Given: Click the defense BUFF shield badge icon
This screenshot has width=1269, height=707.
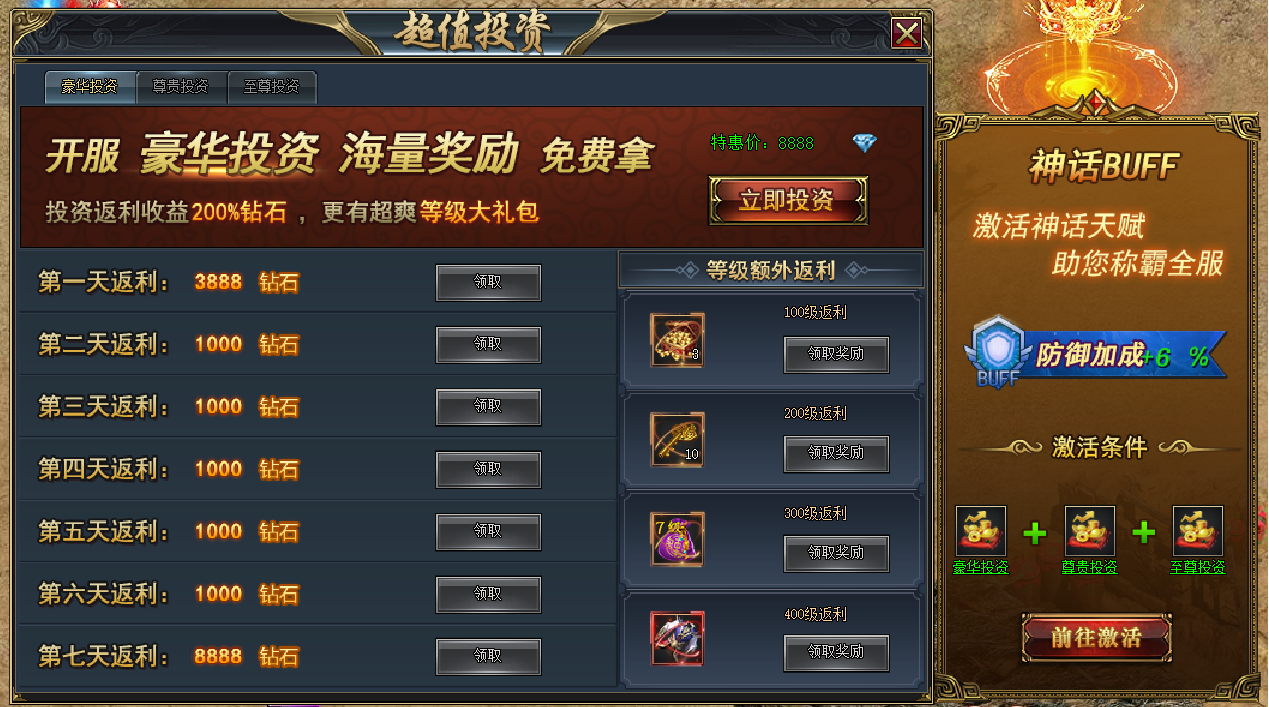Looking at the screenshot, I should (997, 352).
